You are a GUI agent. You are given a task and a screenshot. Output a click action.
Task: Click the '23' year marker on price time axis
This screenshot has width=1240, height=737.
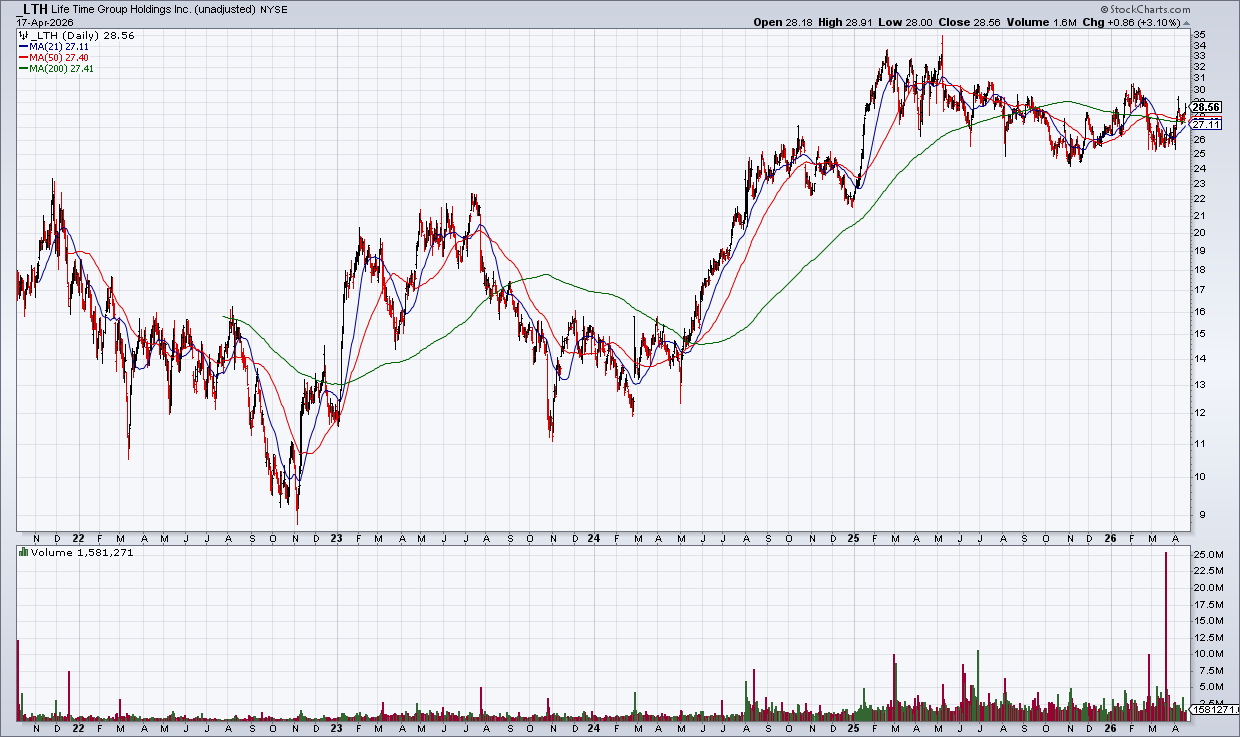tap(337, 537)
